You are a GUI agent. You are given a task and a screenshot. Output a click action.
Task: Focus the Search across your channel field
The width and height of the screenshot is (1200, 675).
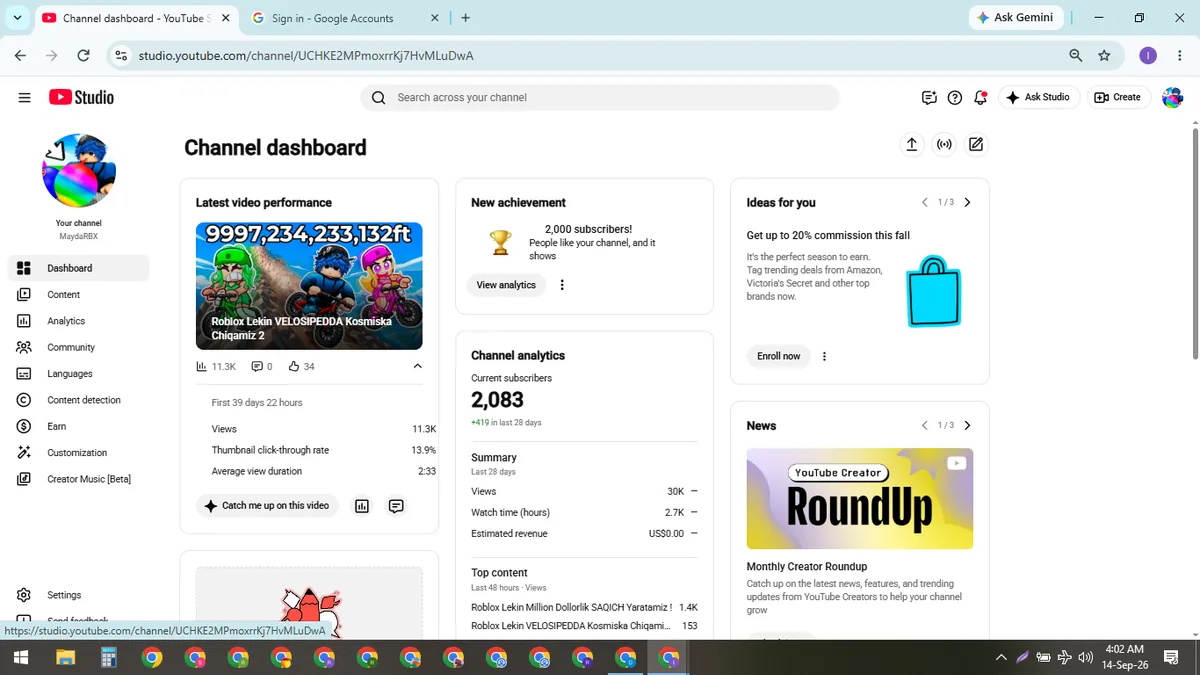coord(600,97)
